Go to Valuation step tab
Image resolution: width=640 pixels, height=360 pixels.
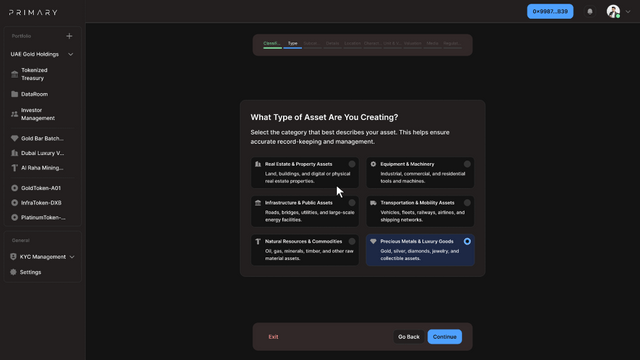tap(413, 44)
